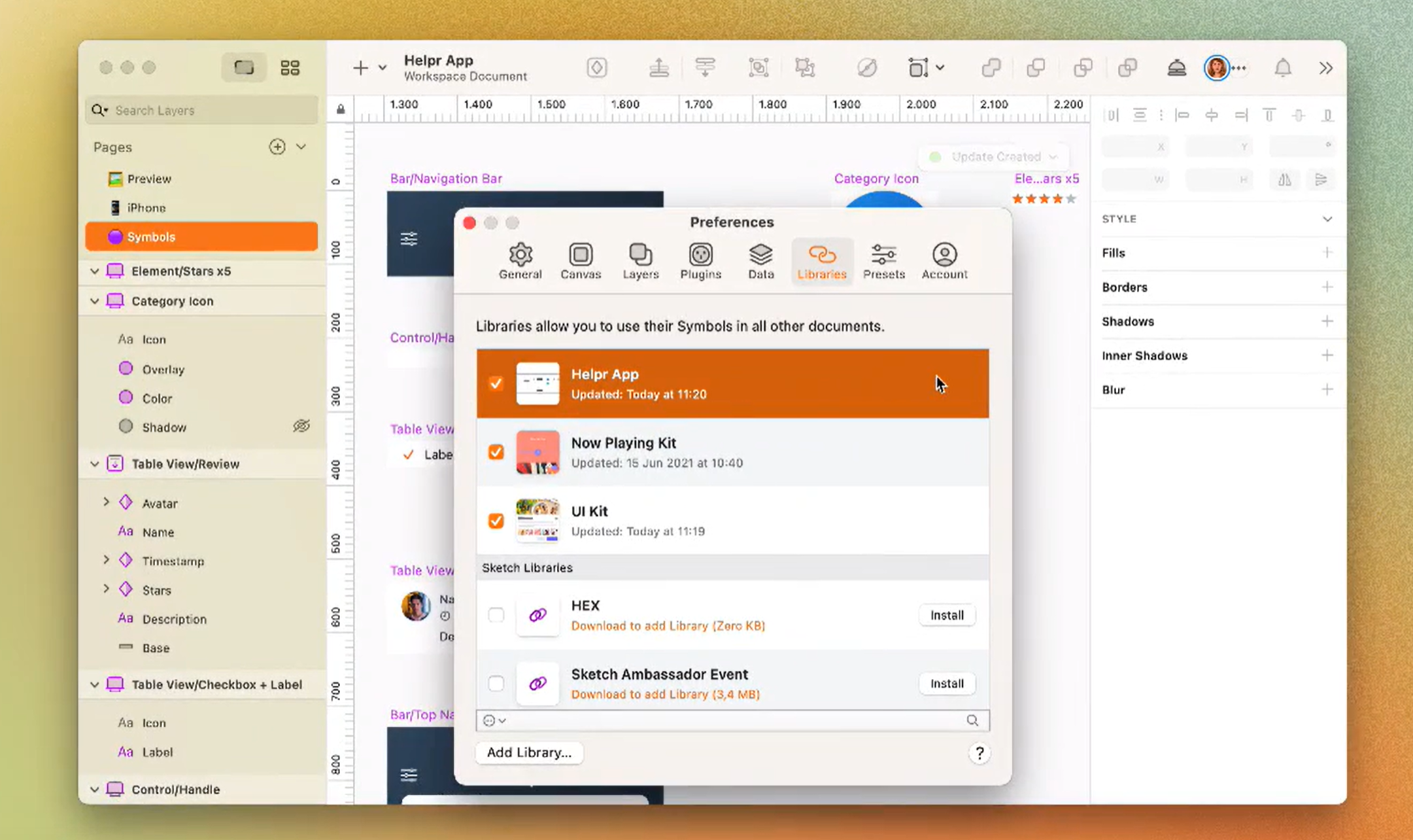Image resolution: width=1413 pixels, height=840 pixels.
Task: Show the hidden Shadow layer
Action: click(x=301, y=426)
